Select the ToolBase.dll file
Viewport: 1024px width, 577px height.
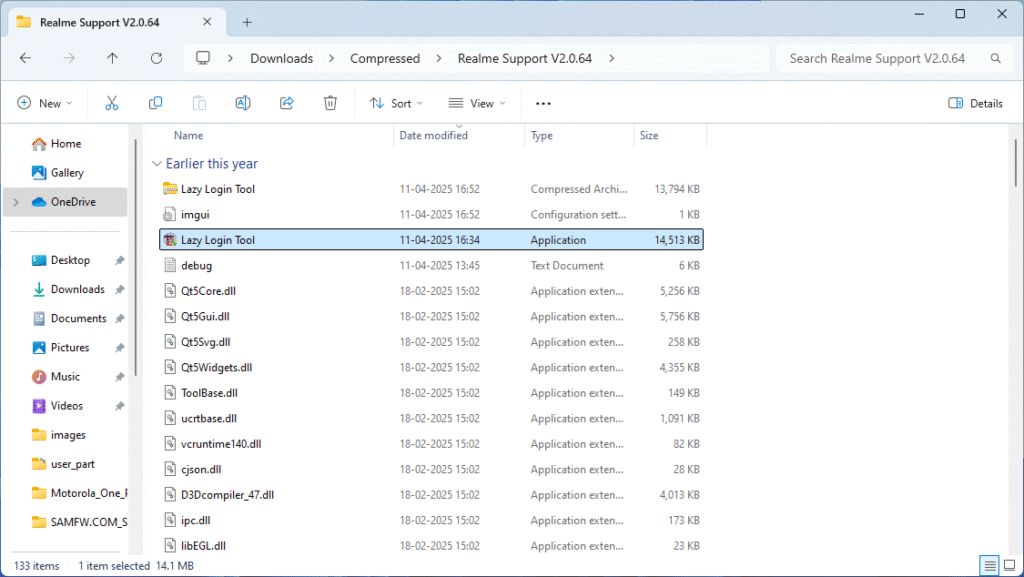(431, 392)
